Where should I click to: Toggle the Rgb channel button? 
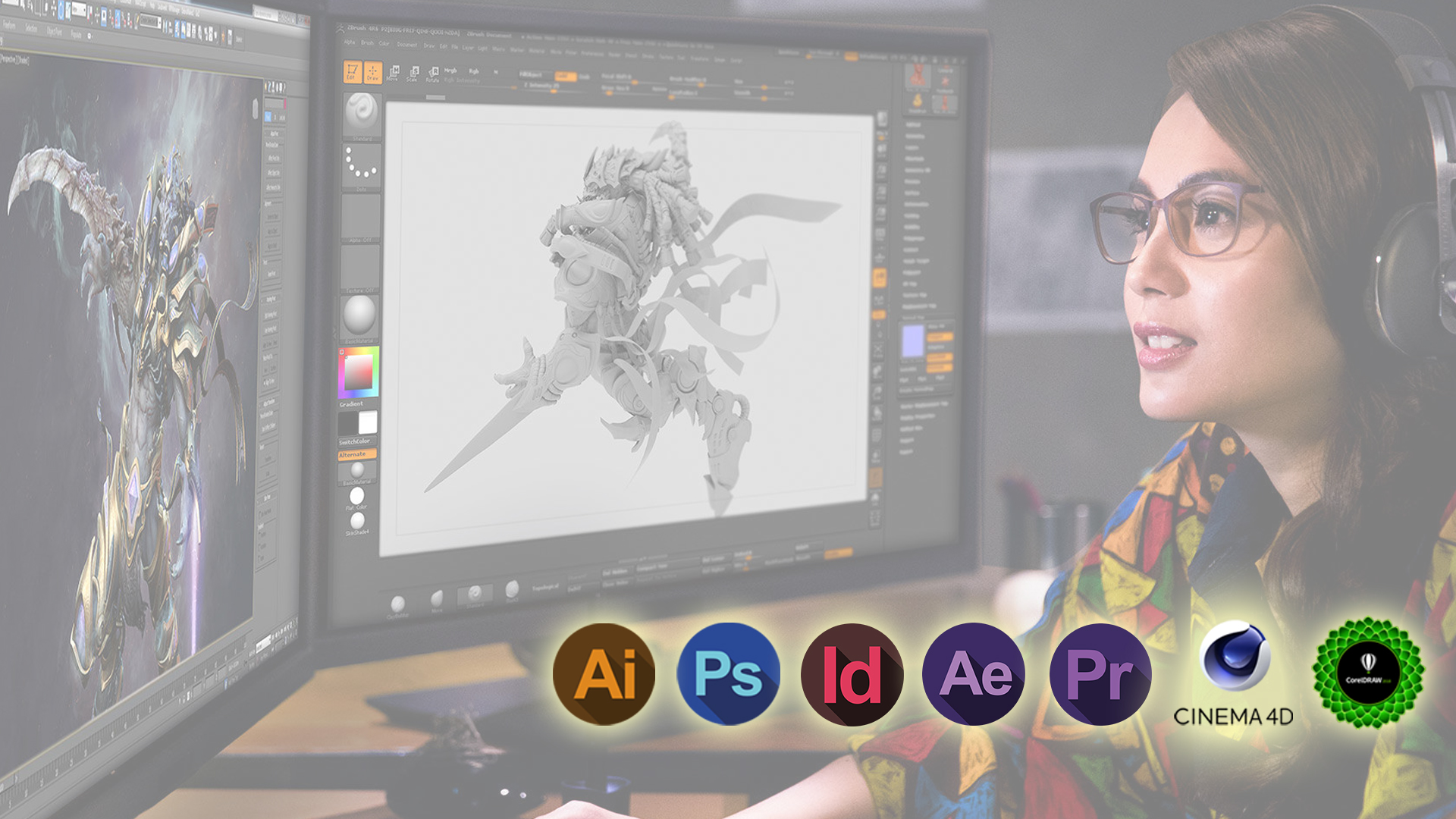point(474,71)
